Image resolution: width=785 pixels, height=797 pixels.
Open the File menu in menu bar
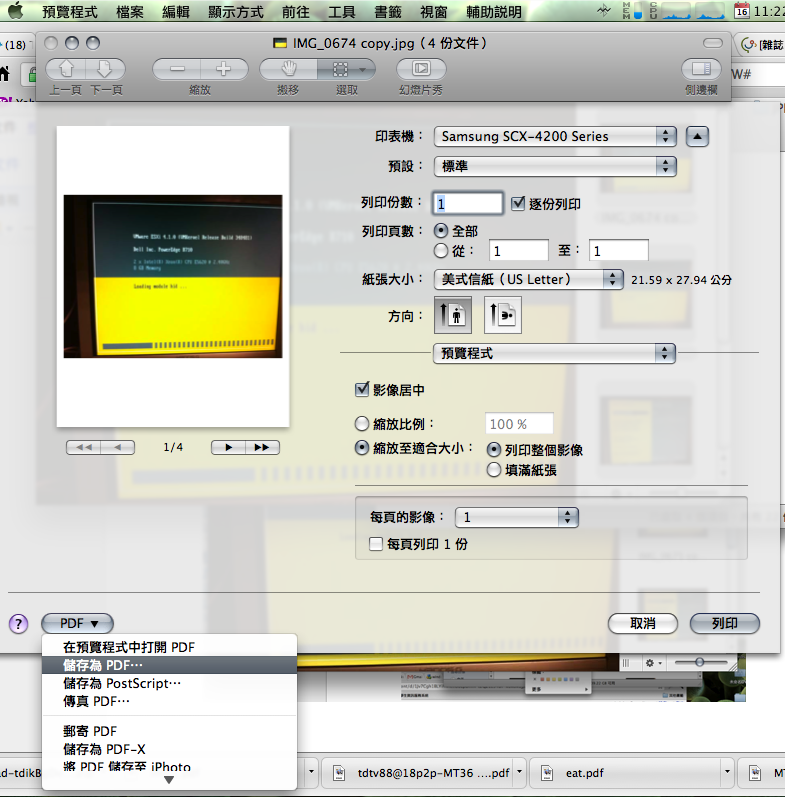pyautogui.click(x=130, y=11)
